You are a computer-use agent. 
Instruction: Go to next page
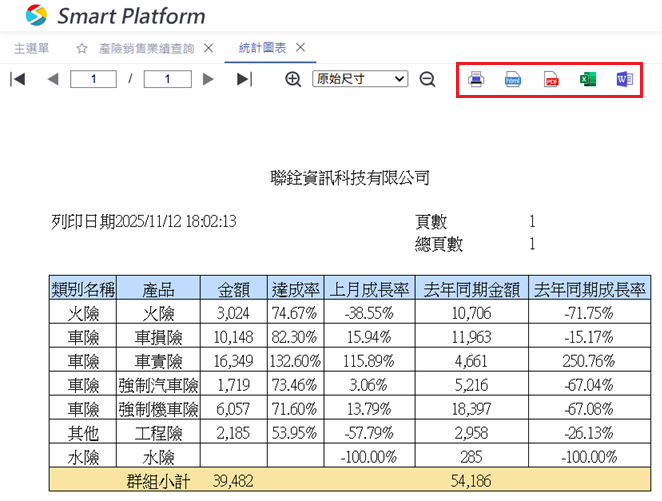click(209, 79)
